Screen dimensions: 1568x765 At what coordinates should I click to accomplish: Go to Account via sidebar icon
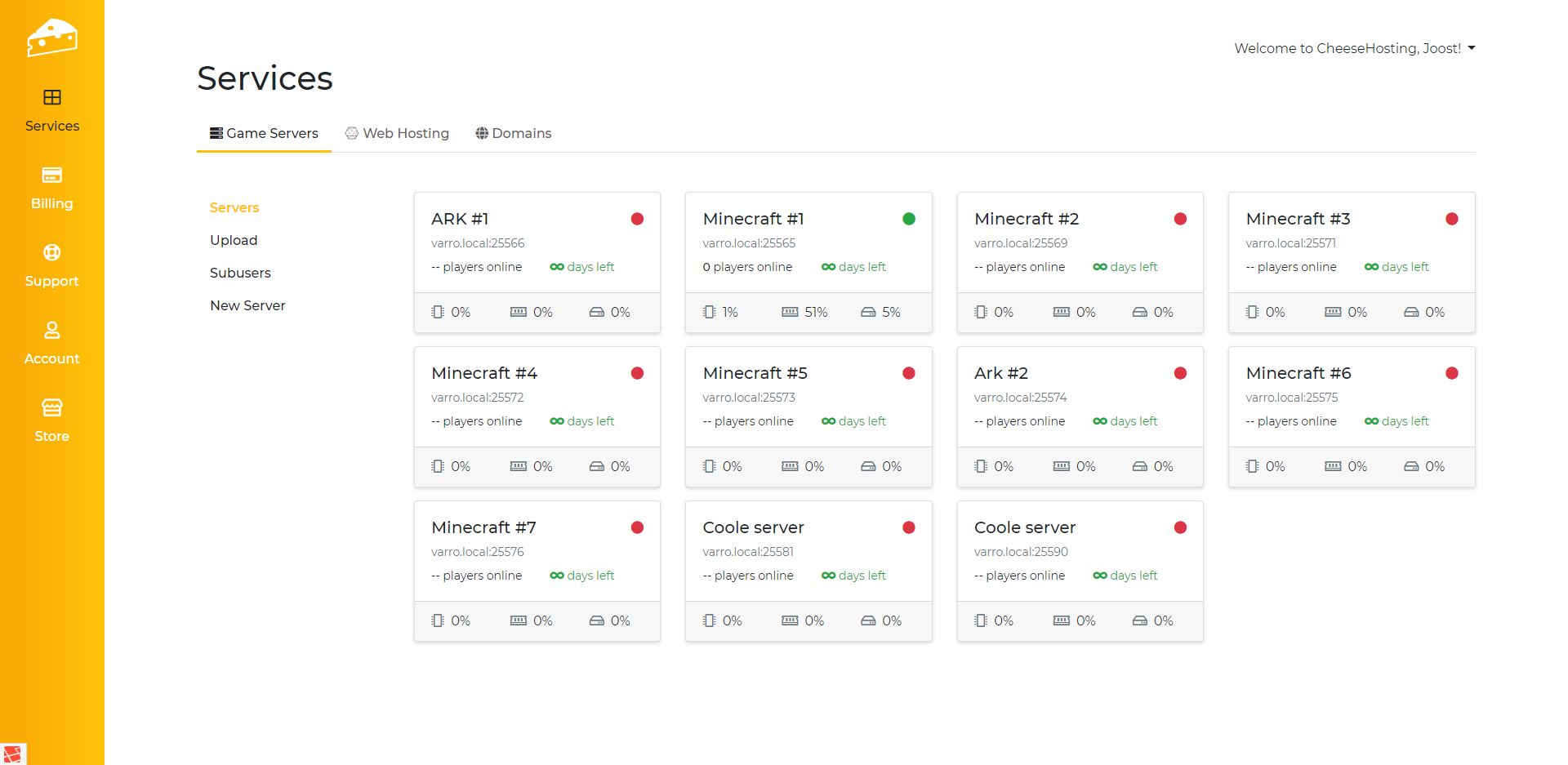pos(51,331)
